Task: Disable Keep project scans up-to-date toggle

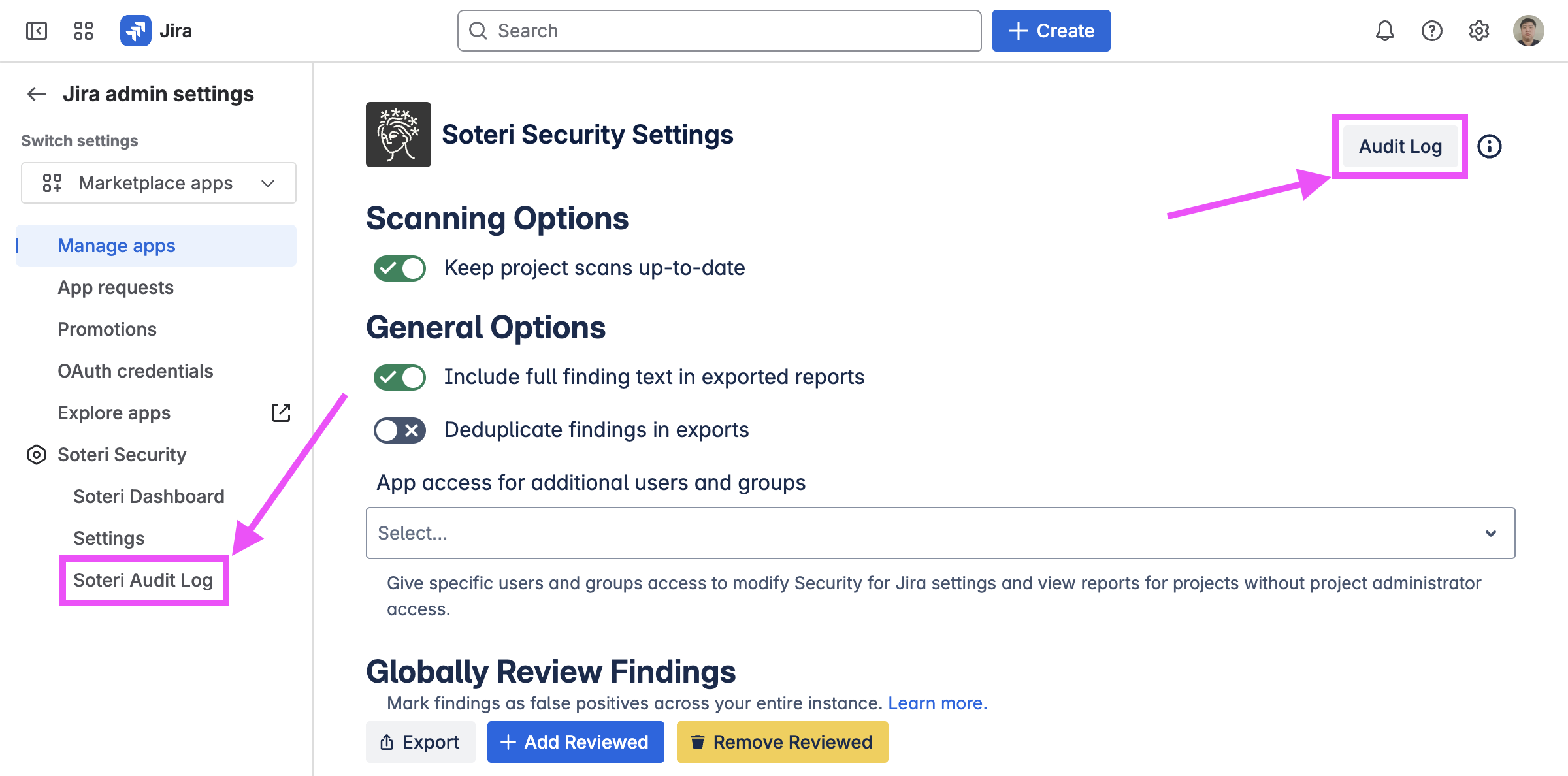Action: click(x=400, y=268)
